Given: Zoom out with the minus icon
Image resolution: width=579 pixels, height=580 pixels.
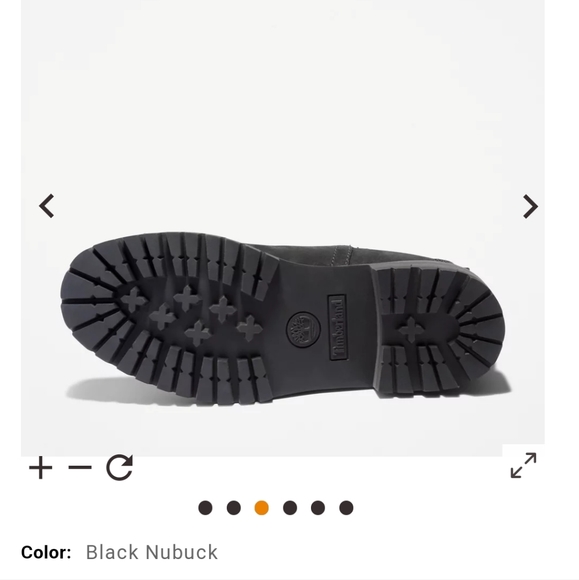Looking at the screenshot, I should [80, 468].
